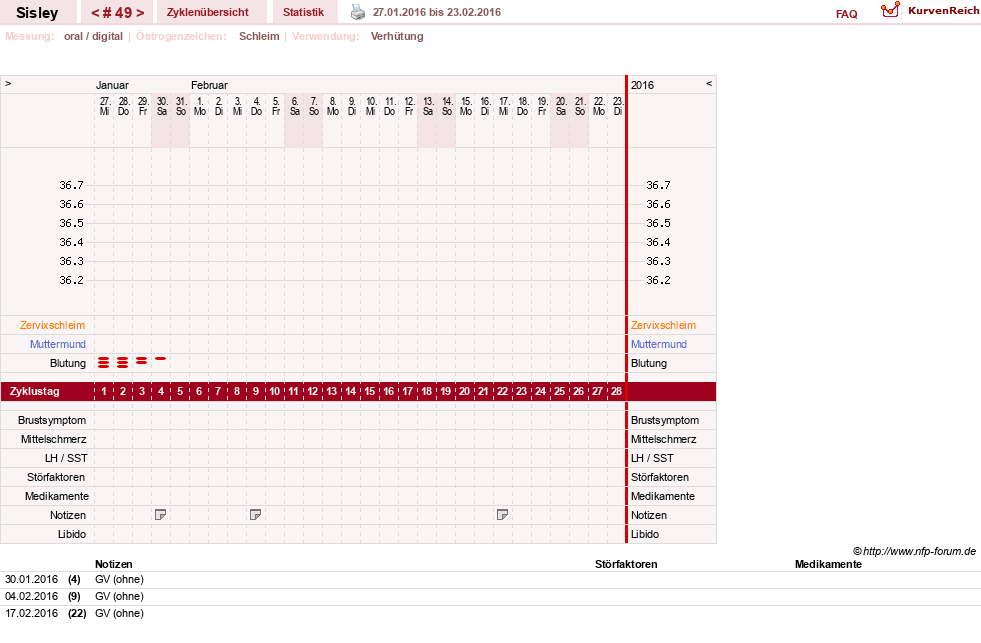981x643 pixels.
Task: Select cycle day 14 in Zyklustag row
Action: pyautogui.click(x=350, y=391)
